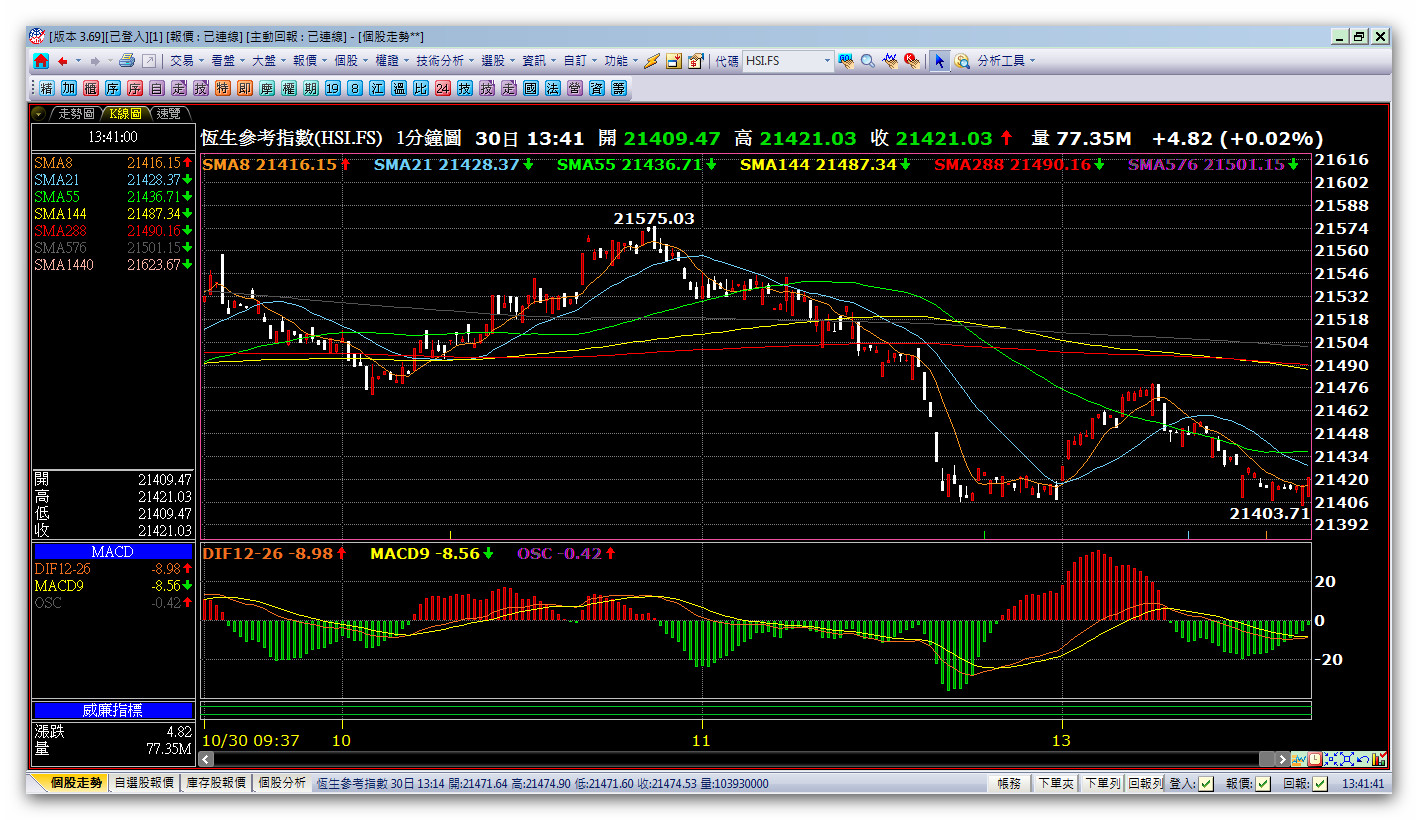Open the 個股分析 bottom tab
Viewport: 1418px width, 820px height.
282,783
